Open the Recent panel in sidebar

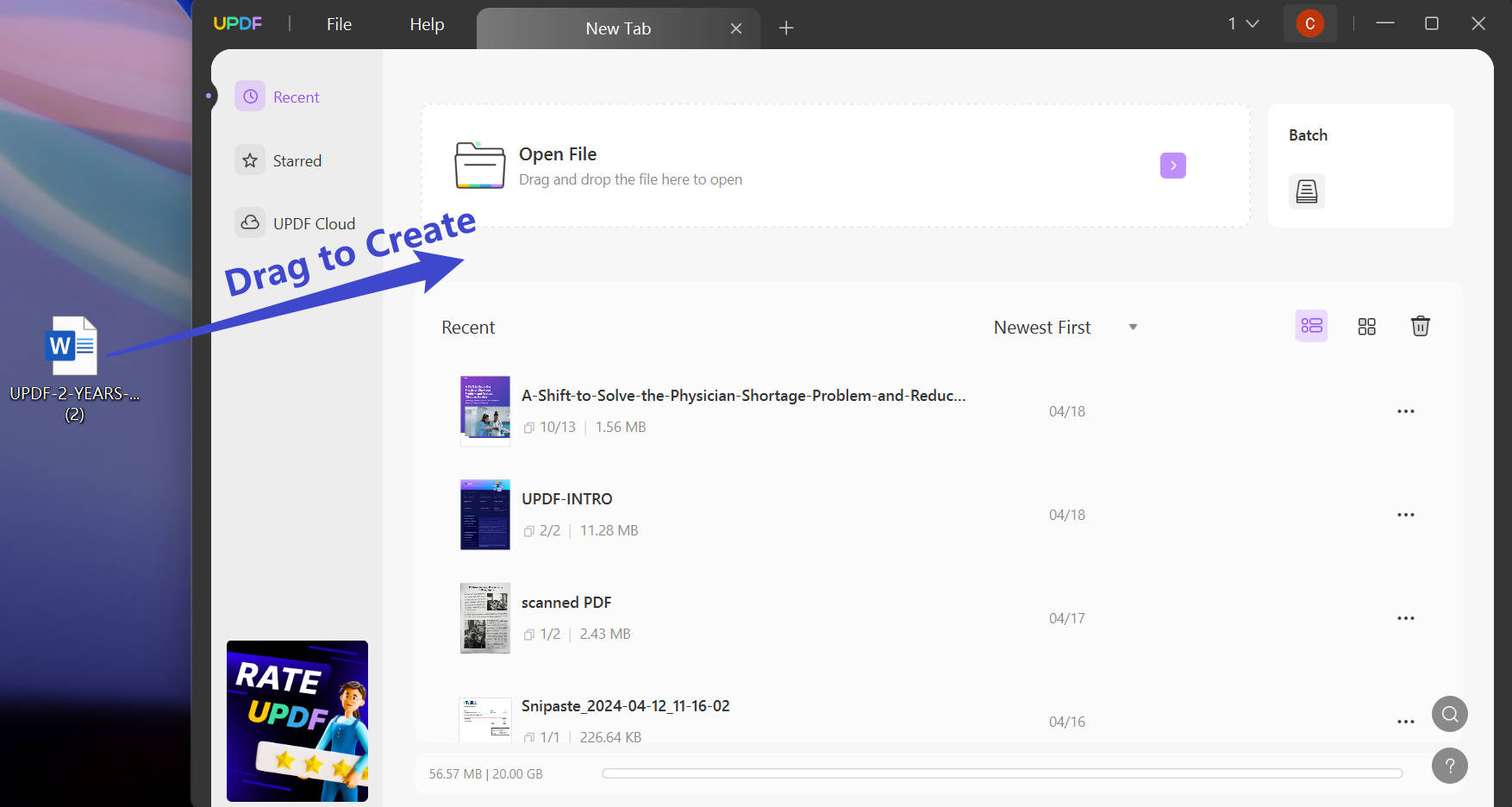pos(296,97)
